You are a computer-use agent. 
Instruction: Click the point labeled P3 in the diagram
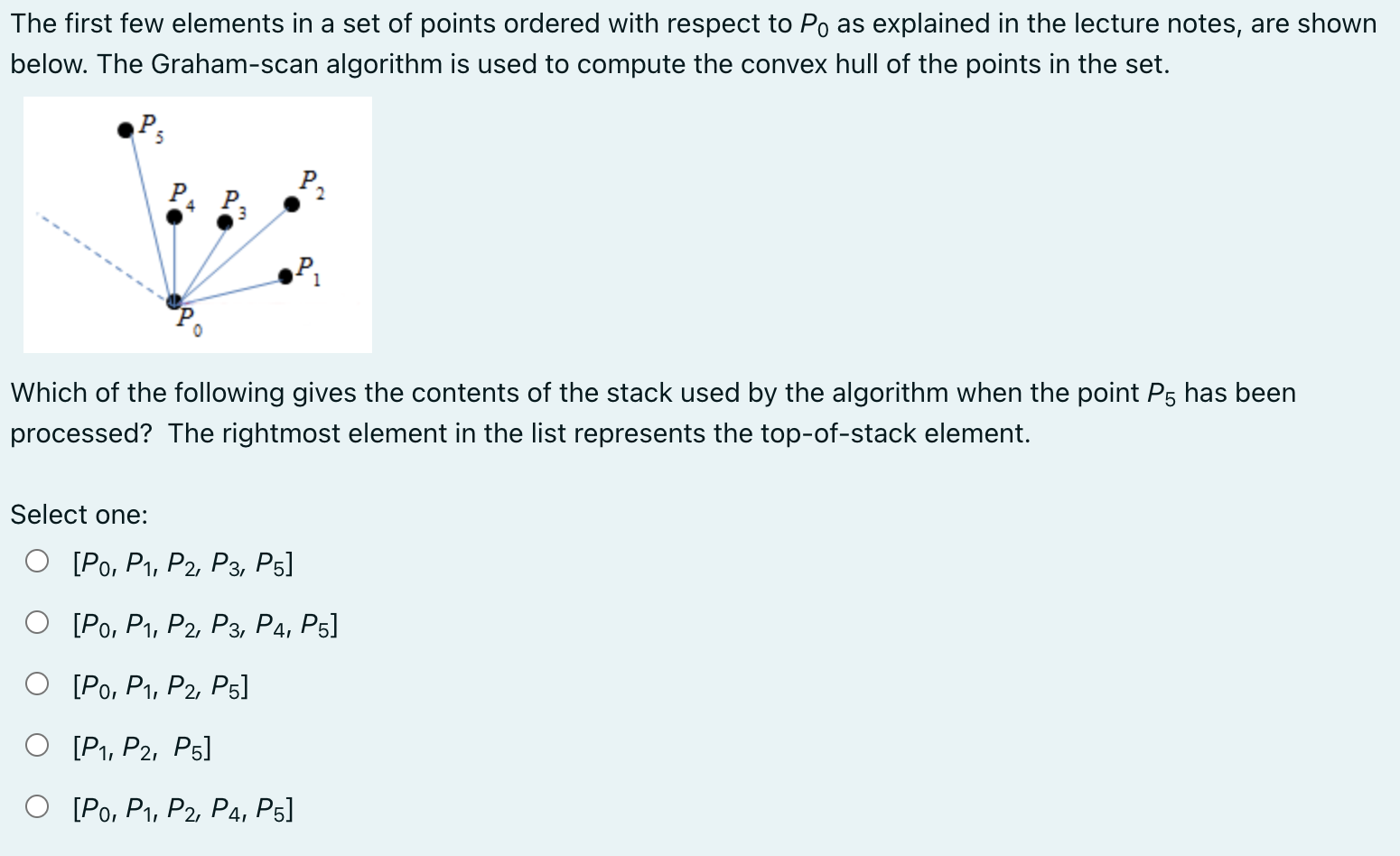pos(226,222)
